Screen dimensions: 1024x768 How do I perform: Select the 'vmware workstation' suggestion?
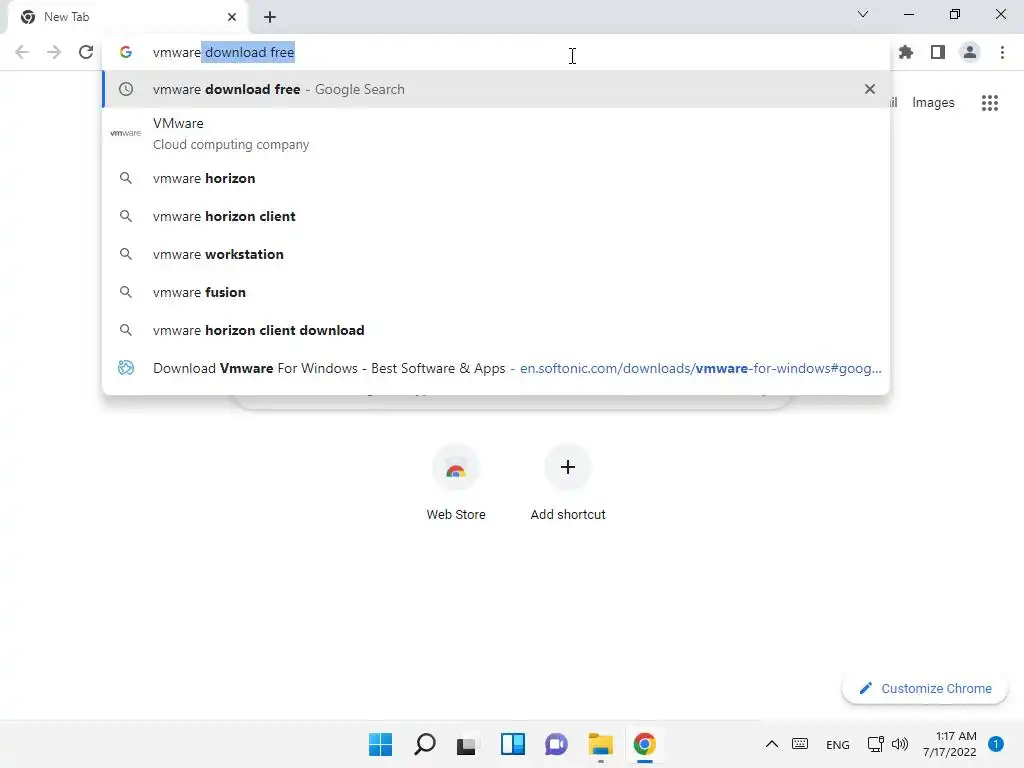[496, 254]
